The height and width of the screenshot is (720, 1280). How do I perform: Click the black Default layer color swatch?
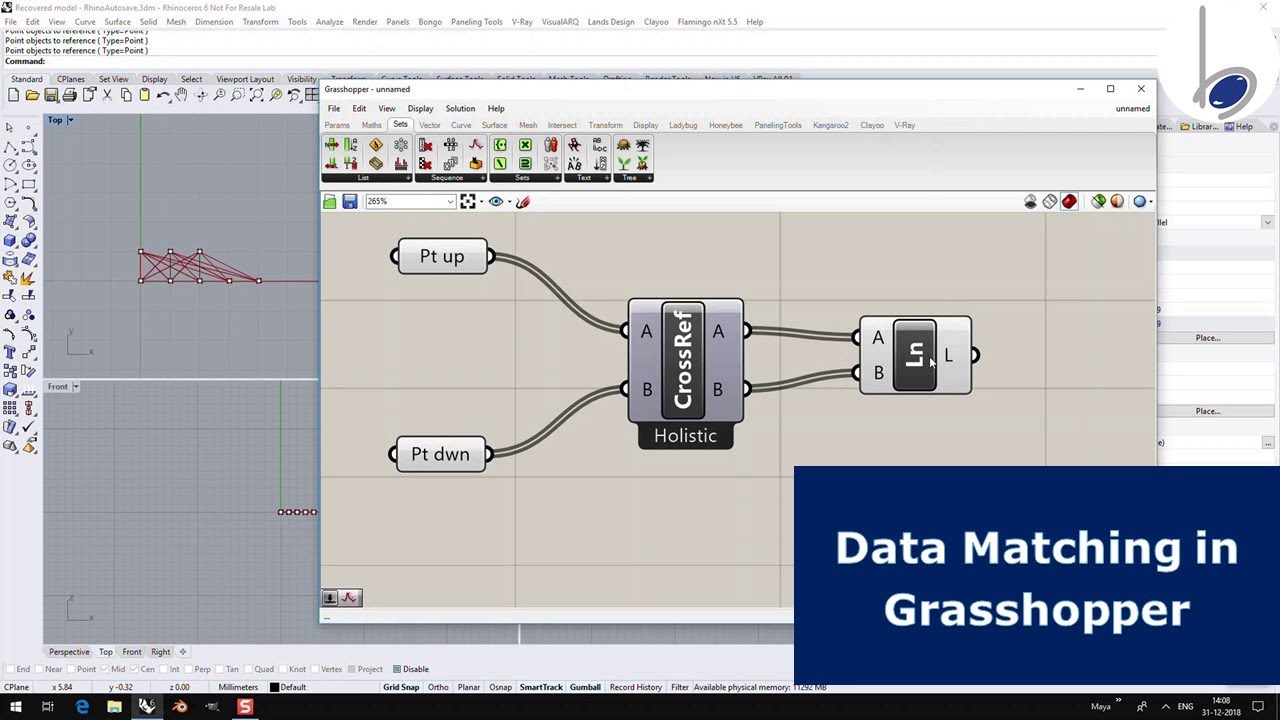[x=275, y=687]
